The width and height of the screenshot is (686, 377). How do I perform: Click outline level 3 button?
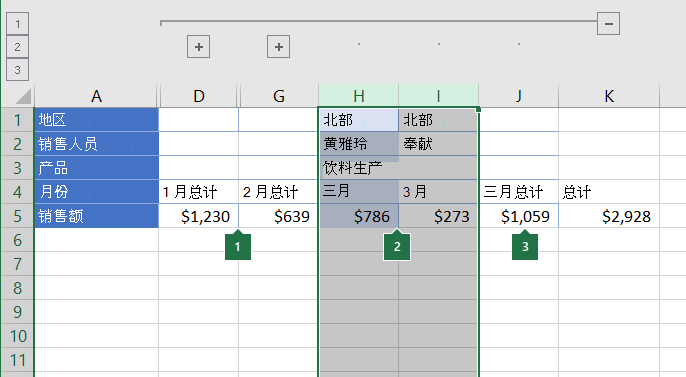point(18,70)
